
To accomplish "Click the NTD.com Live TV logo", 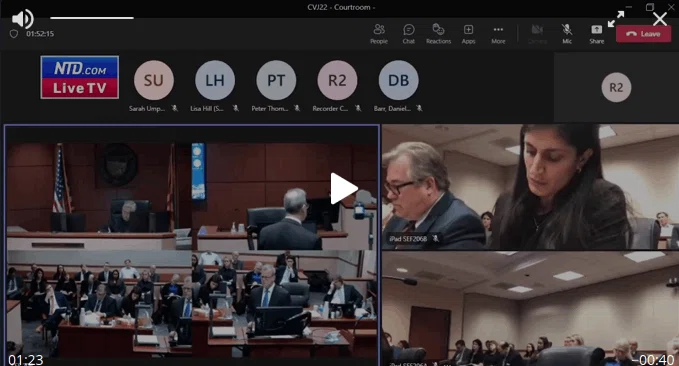I will (x=80, y=77).
